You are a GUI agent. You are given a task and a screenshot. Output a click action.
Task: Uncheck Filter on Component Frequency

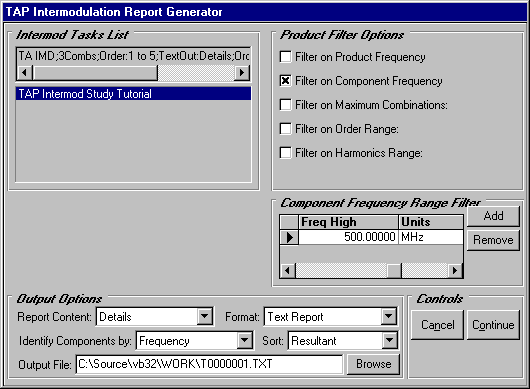[x=286, y=81]
